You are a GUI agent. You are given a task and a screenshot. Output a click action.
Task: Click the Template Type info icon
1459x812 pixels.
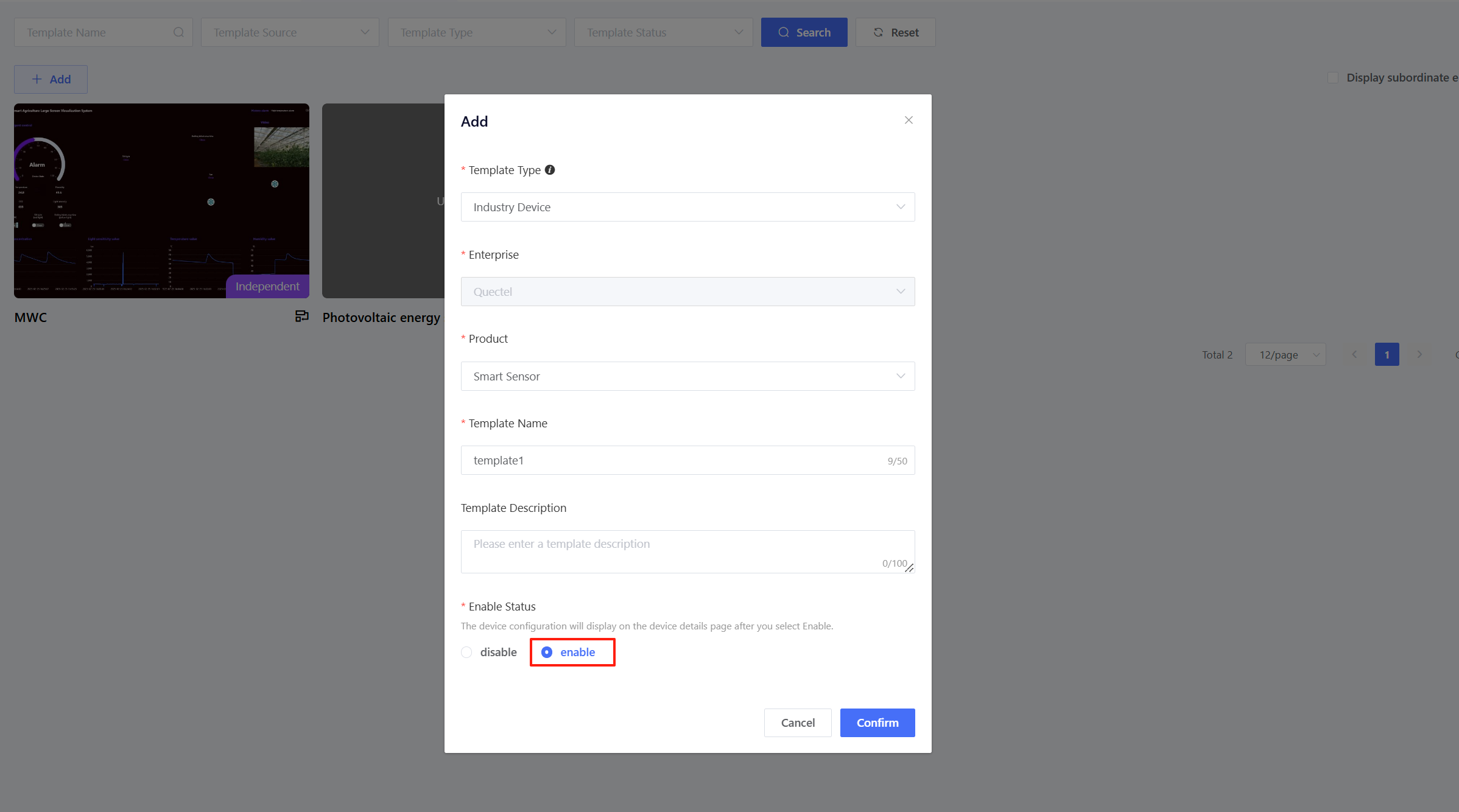click(x=550, y=170)
